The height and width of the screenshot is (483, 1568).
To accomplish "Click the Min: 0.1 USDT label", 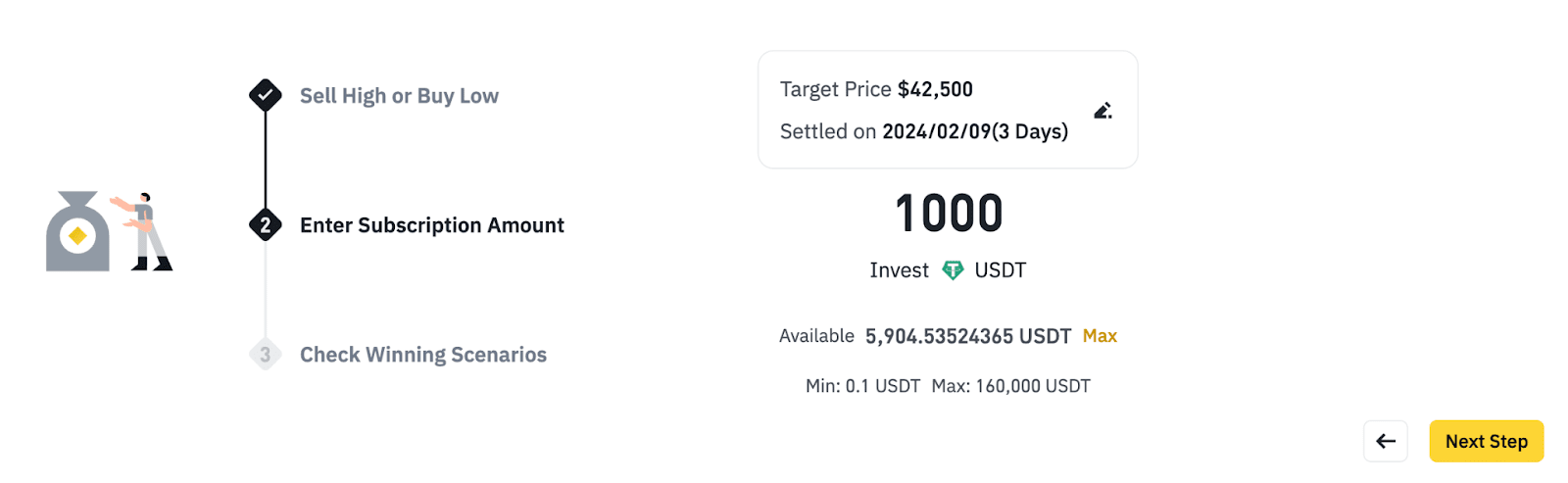I will 862,386.
